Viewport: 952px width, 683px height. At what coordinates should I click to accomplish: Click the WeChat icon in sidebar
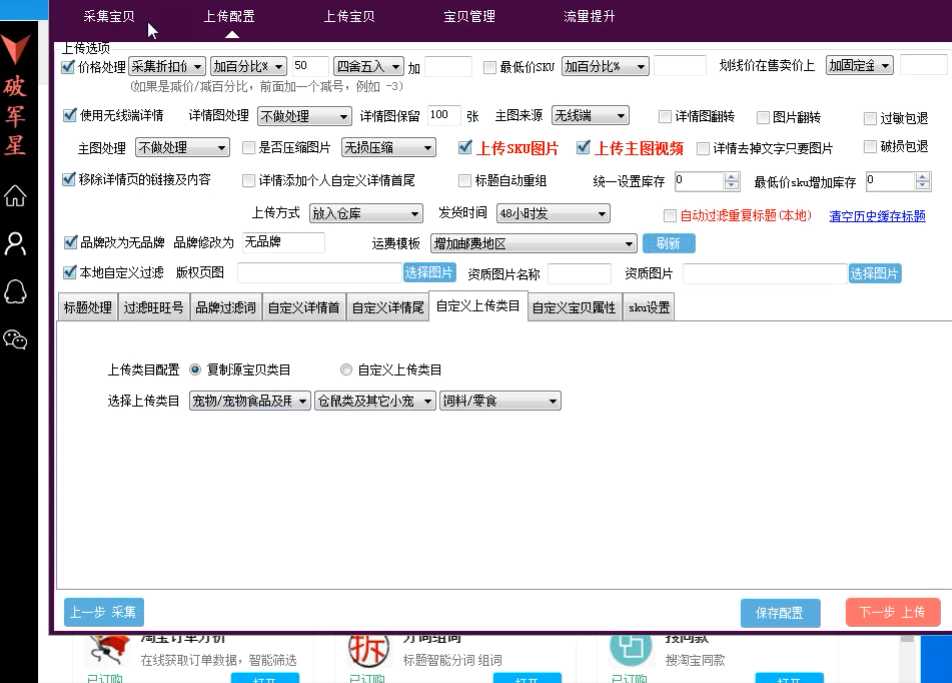pos(15,339)
